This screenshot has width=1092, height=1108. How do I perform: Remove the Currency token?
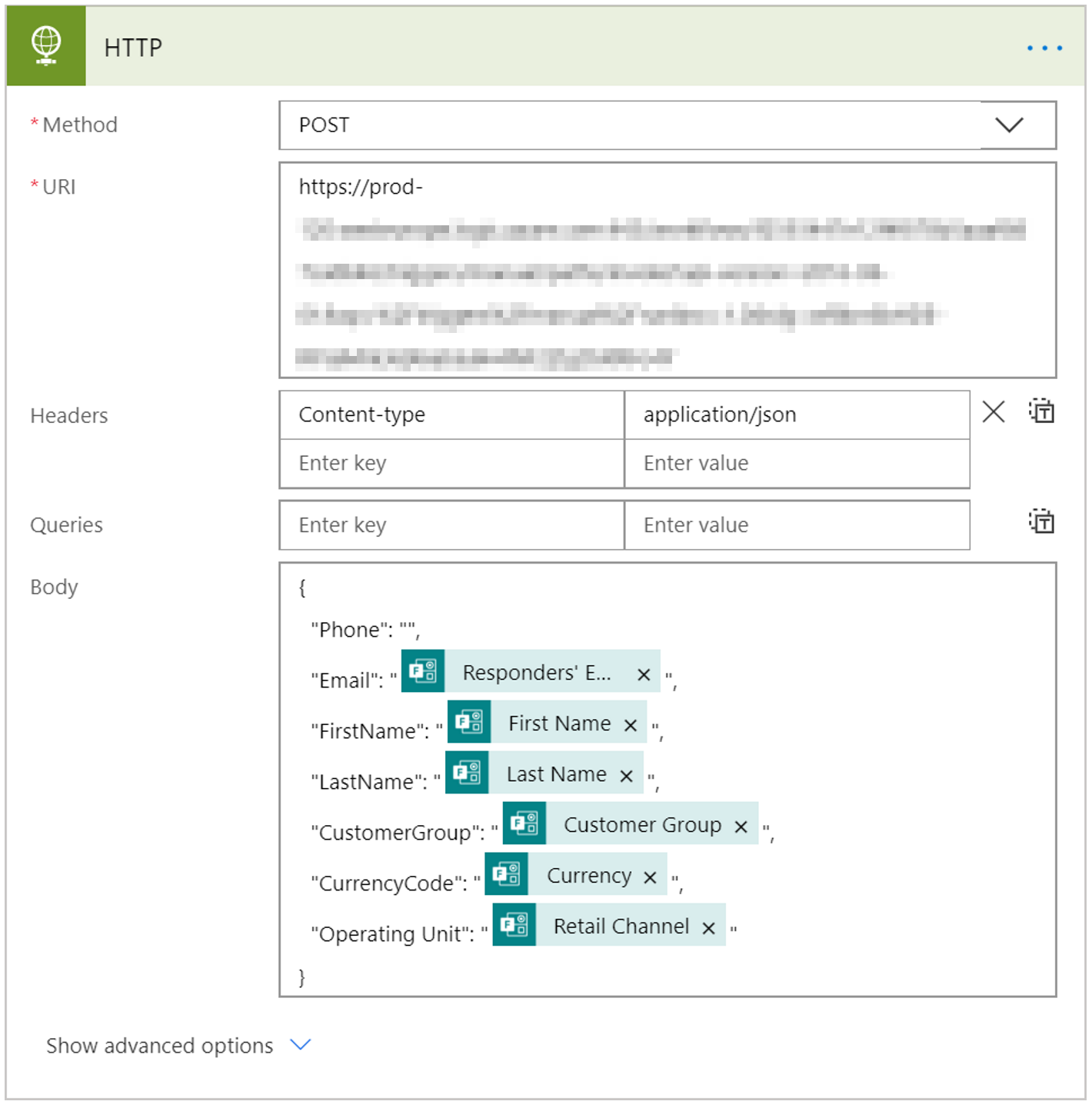tap(650, 877)
